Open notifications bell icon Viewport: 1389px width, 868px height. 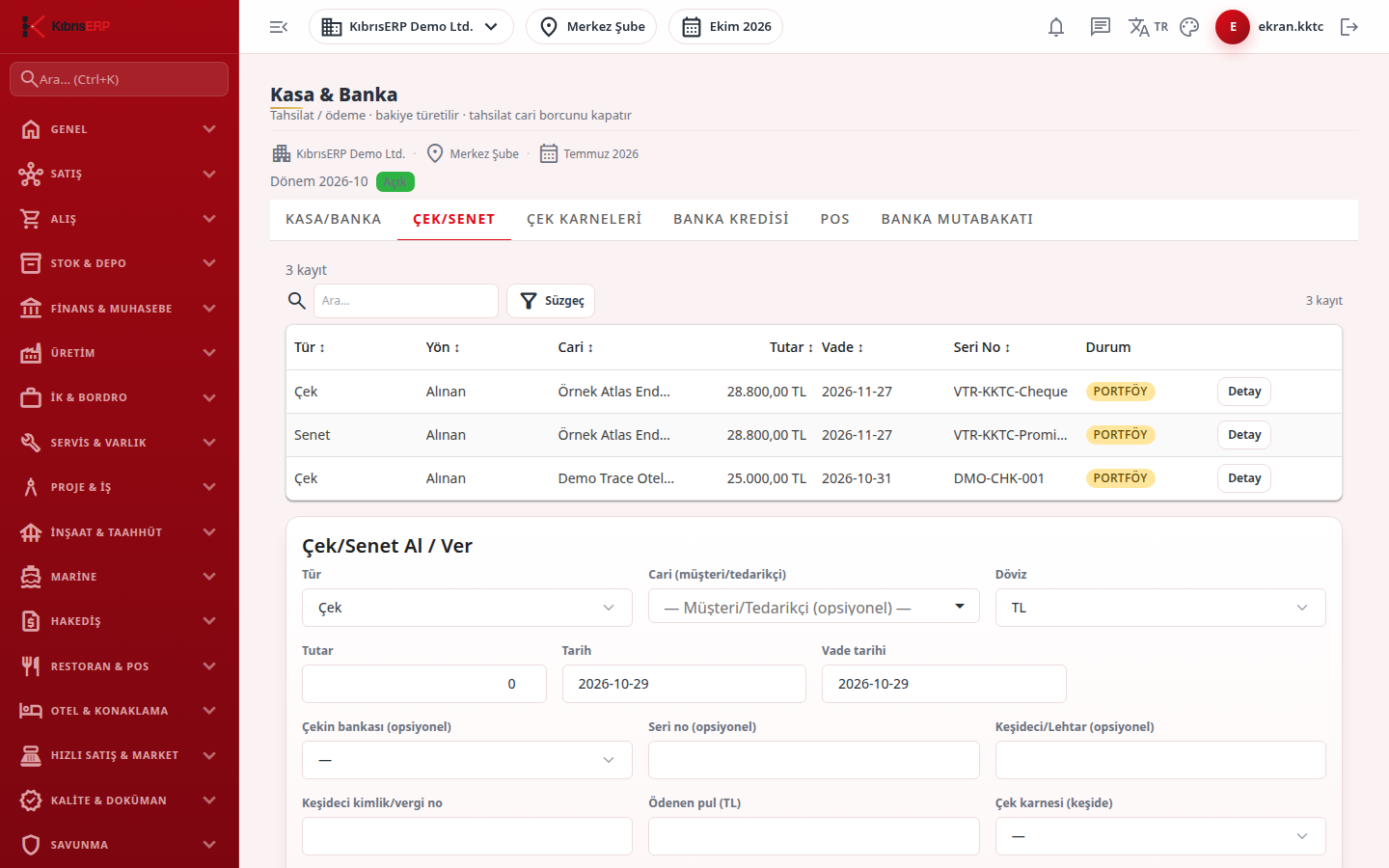pos(1056,27)
